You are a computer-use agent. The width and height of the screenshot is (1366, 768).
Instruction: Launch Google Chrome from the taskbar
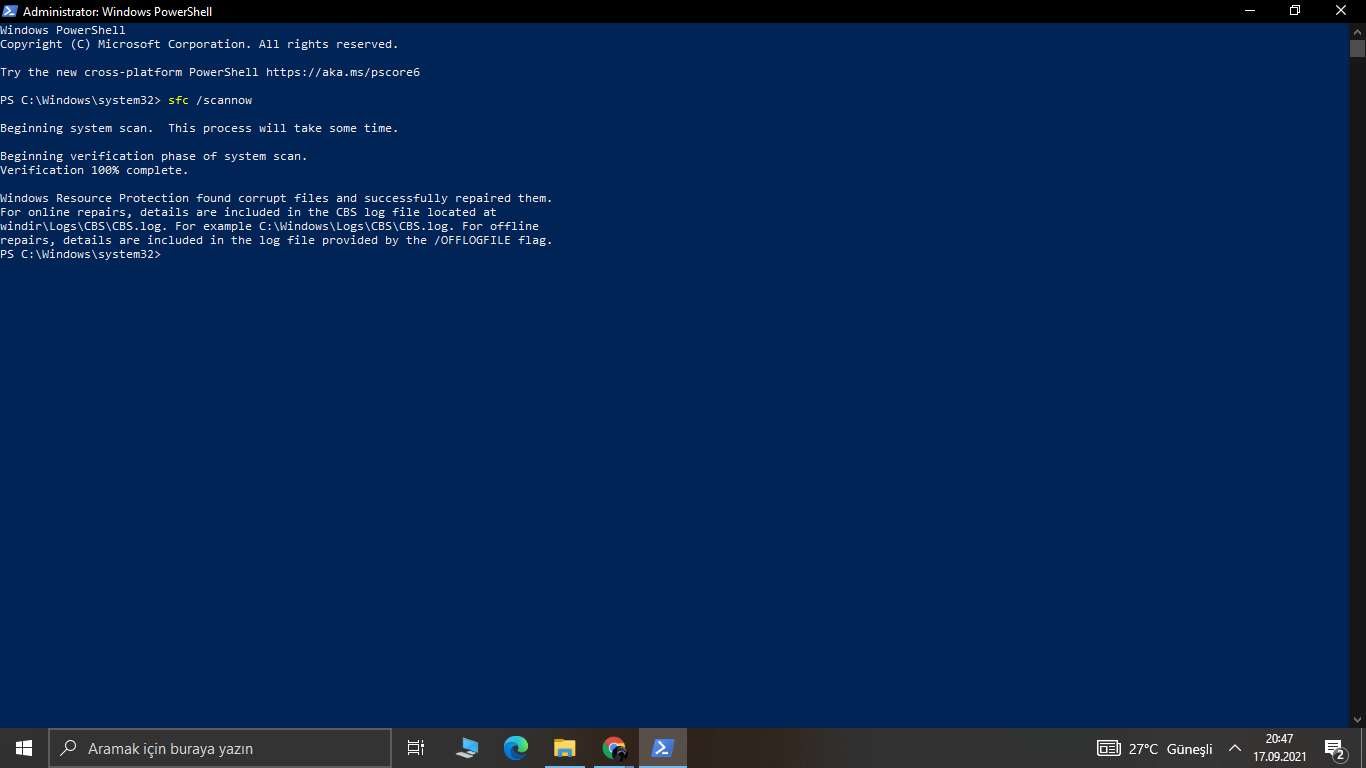(x=614, y=748)
